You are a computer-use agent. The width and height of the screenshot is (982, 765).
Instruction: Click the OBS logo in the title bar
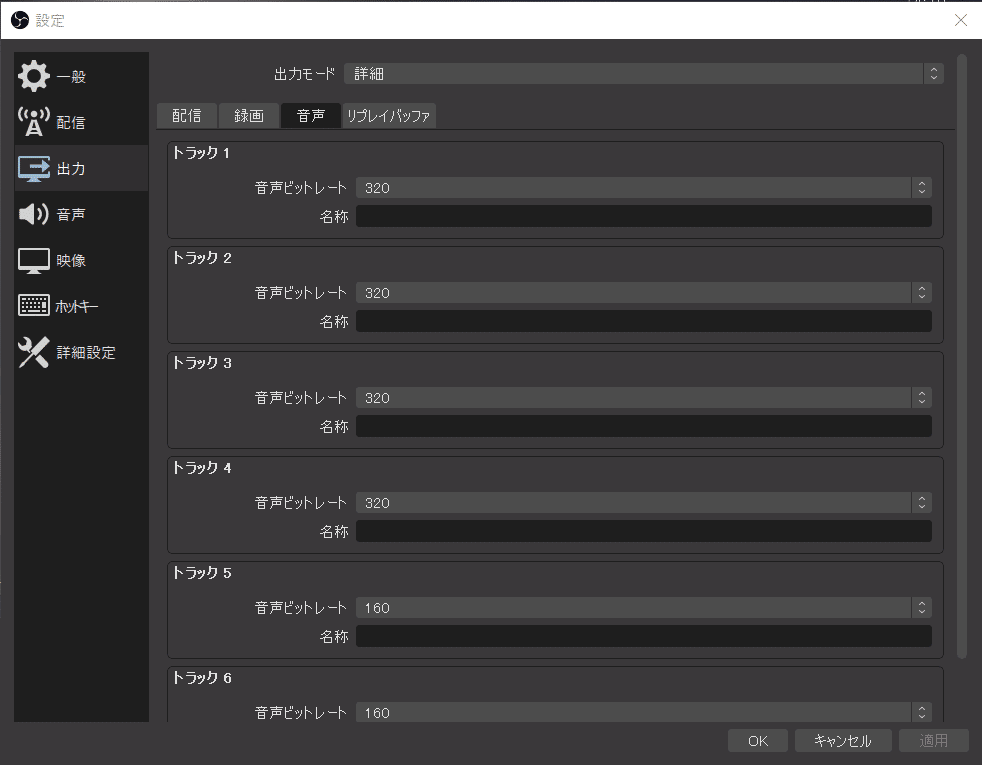[18, 19]
